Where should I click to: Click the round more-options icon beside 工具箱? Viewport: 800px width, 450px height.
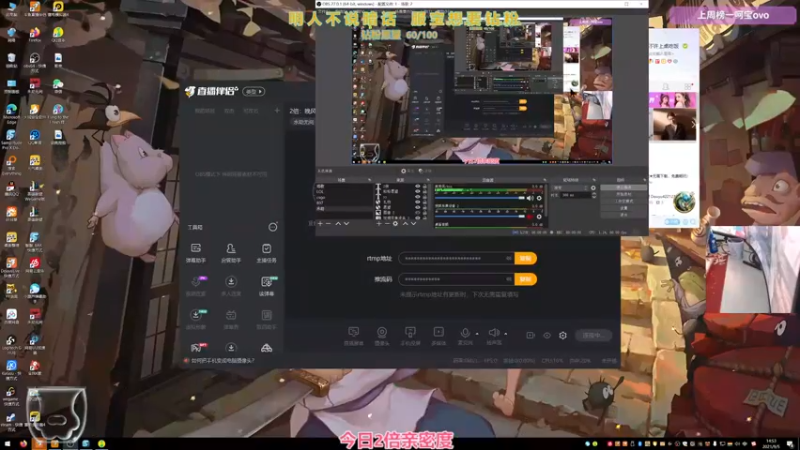pos(273,227)
